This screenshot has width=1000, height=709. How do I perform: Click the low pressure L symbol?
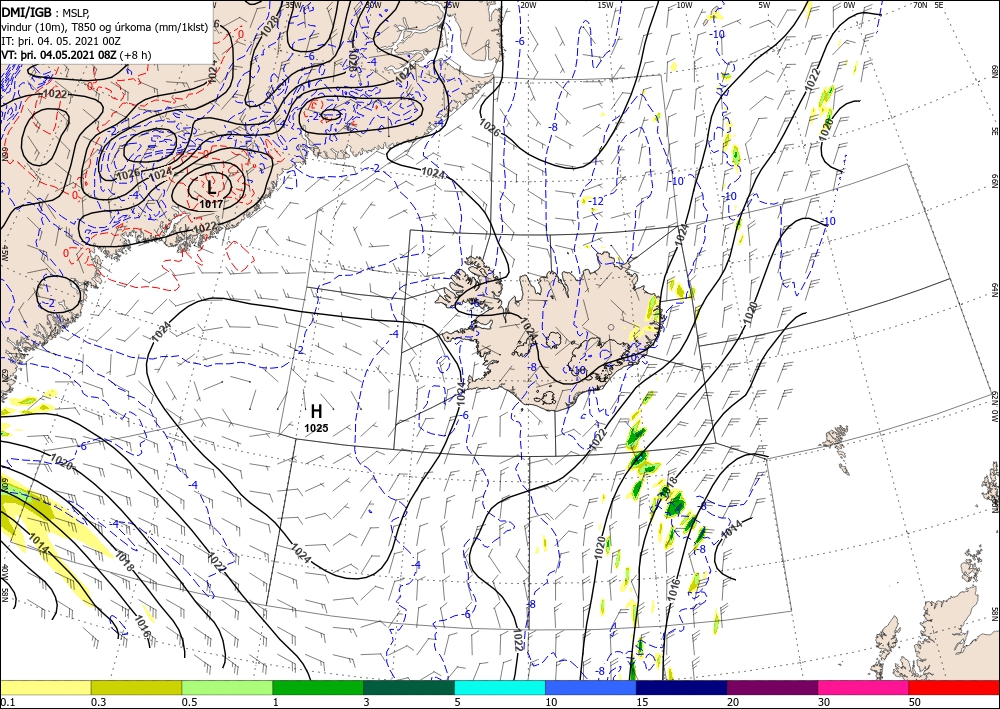[211, 187]
